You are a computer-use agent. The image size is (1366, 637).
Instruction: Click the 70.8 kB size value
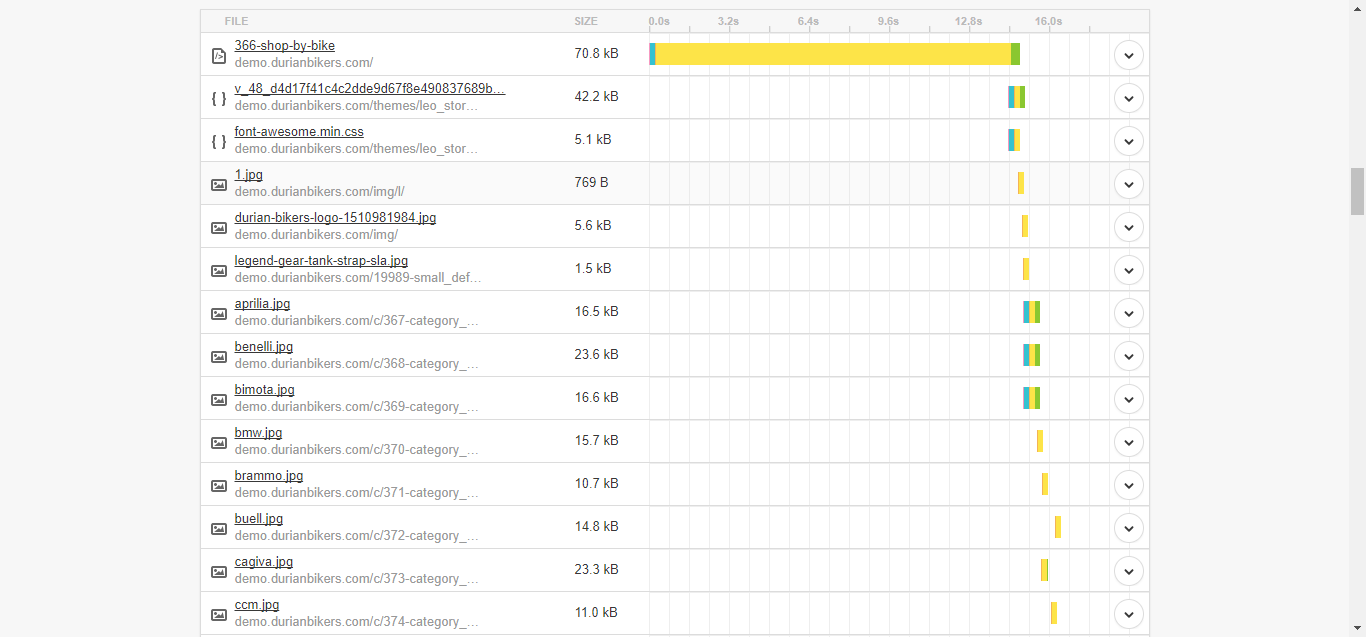tap(596, 54)
